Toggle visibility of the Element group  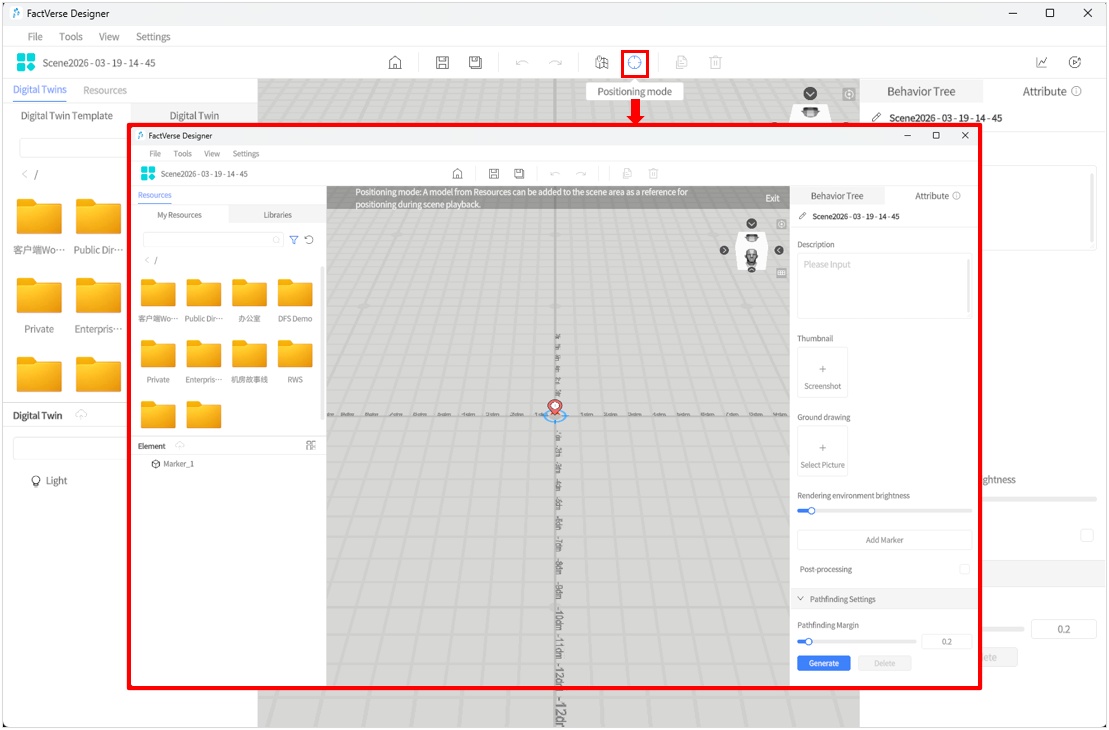pos(180,445)
